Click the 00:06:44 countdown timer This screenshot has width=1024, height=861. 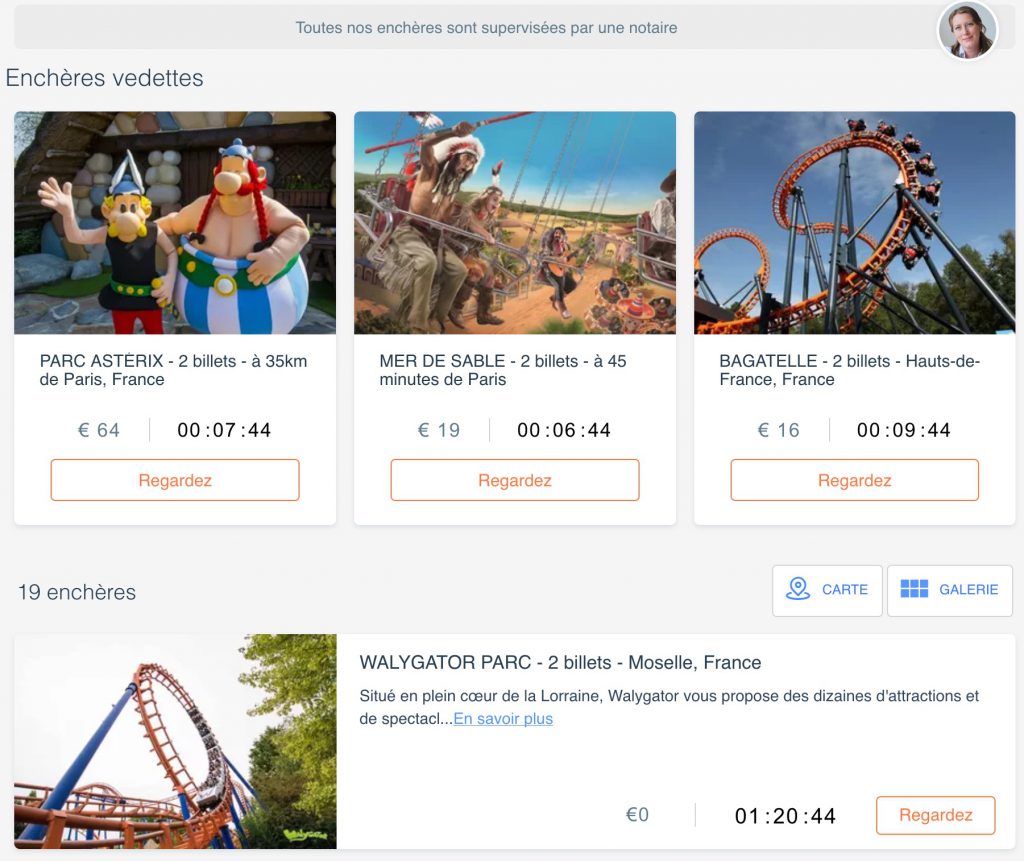[564, 430]
